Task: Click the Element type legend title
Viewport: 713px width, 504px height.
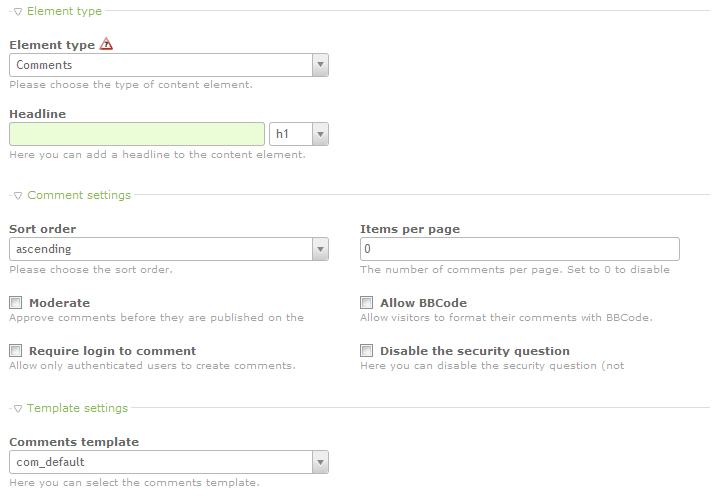Action: (x=65, y=11)
